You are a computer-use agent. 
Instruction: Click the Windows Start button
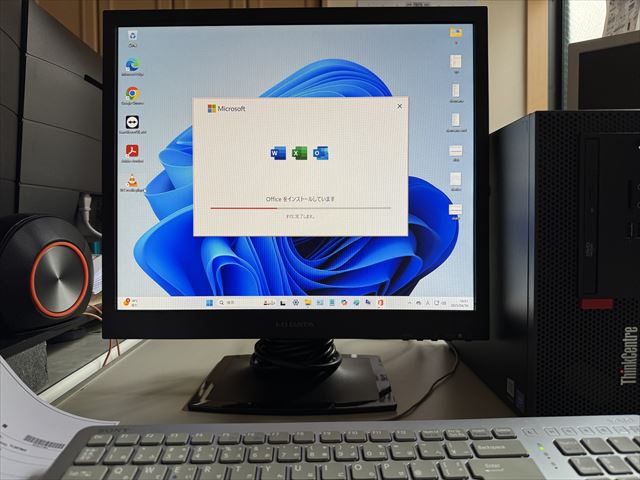[x=209, y=302]
